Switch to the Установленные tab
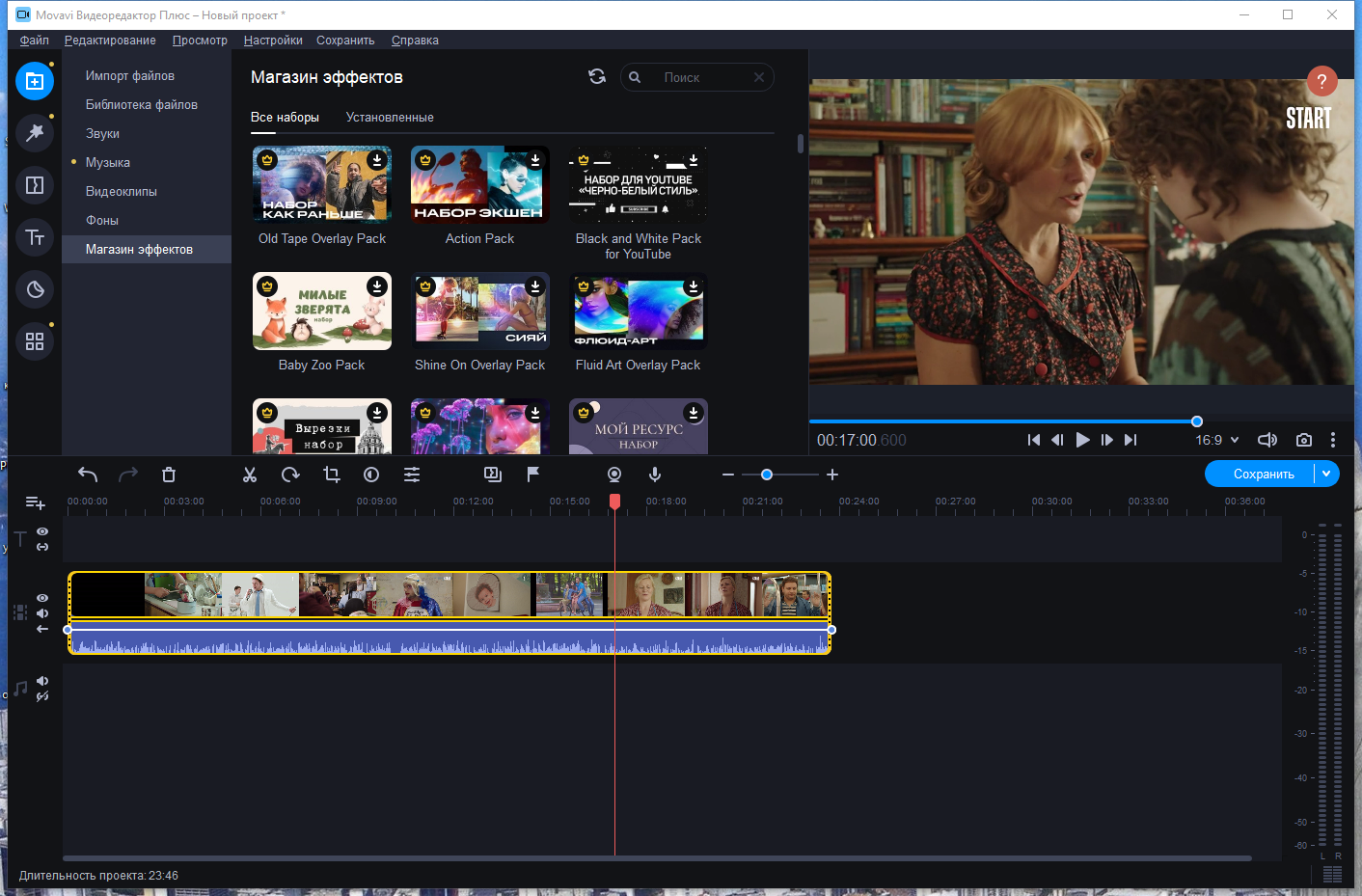 [390, 118]
